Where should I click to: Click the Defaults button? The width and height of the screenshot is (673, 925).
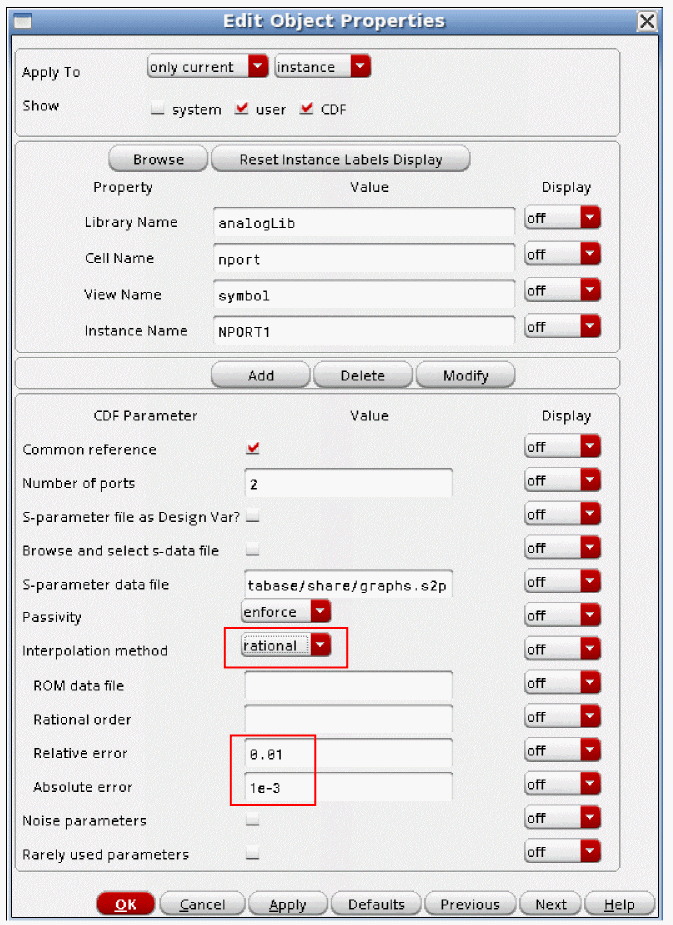tap(376, 904)
